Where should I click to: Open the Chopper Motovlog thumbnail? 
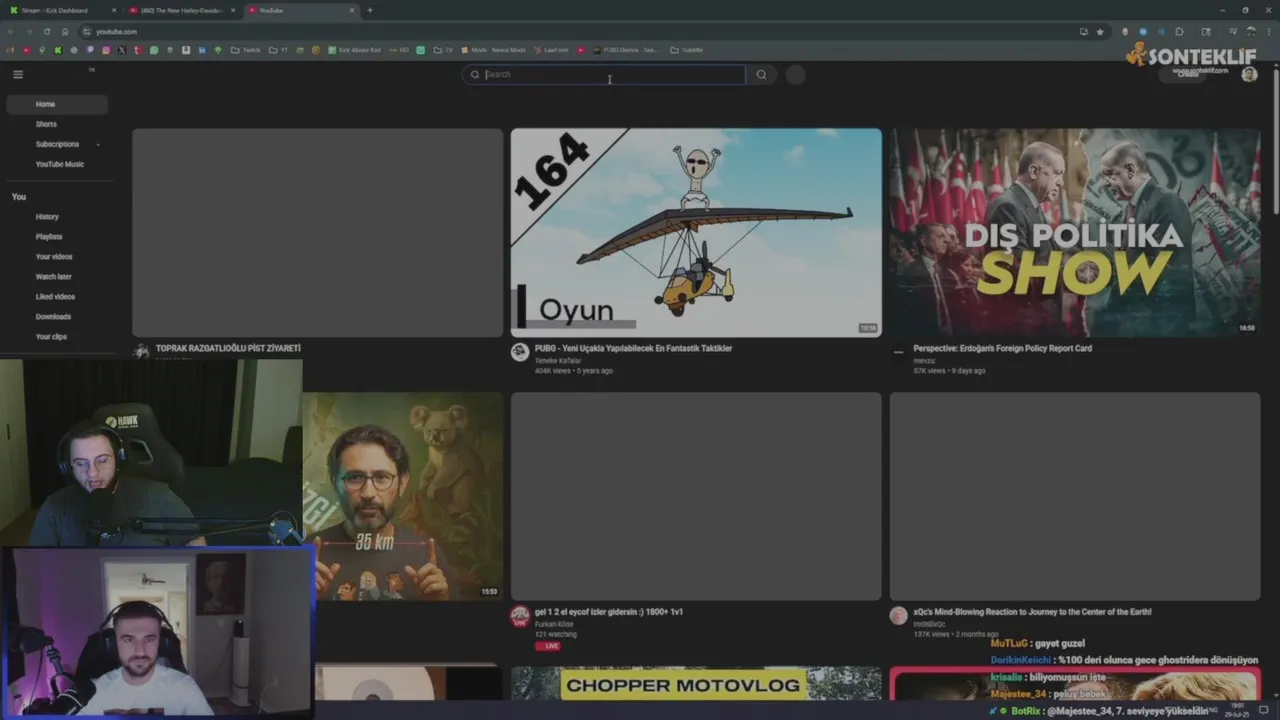pyautogui.click(x=696, y=685)
